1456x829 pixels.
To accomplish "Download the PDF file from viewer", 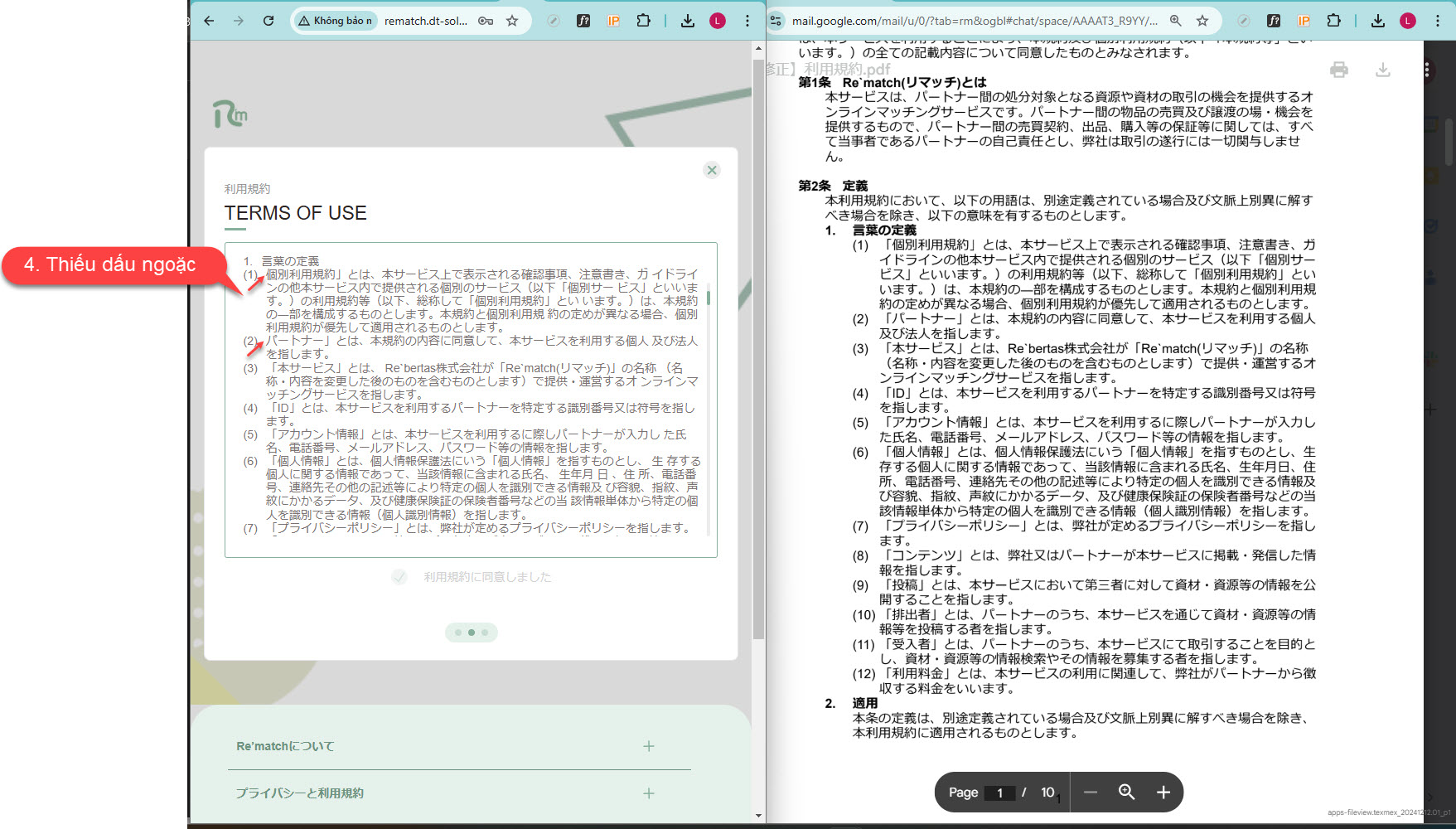I will (x=1382, y=70).
